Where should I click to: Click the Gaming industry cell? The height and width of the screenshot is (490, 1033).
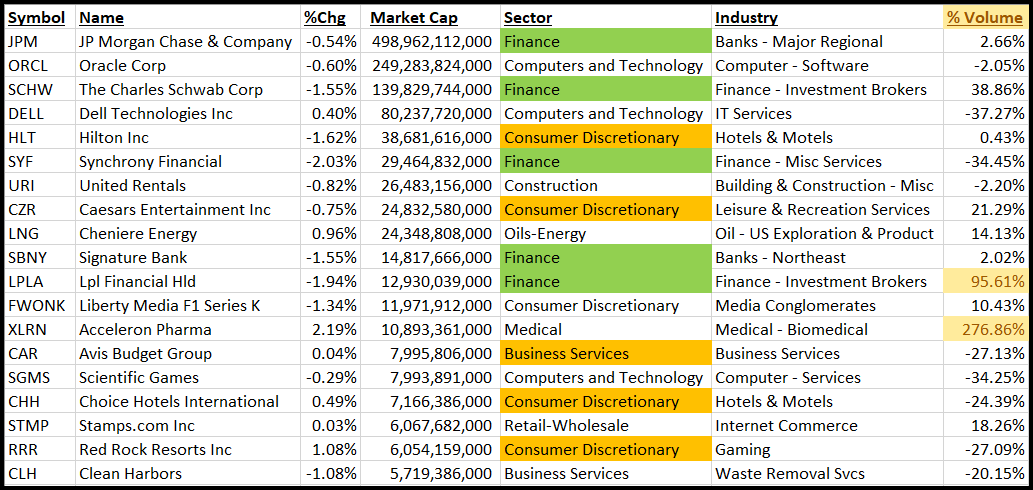click(743, 450)
